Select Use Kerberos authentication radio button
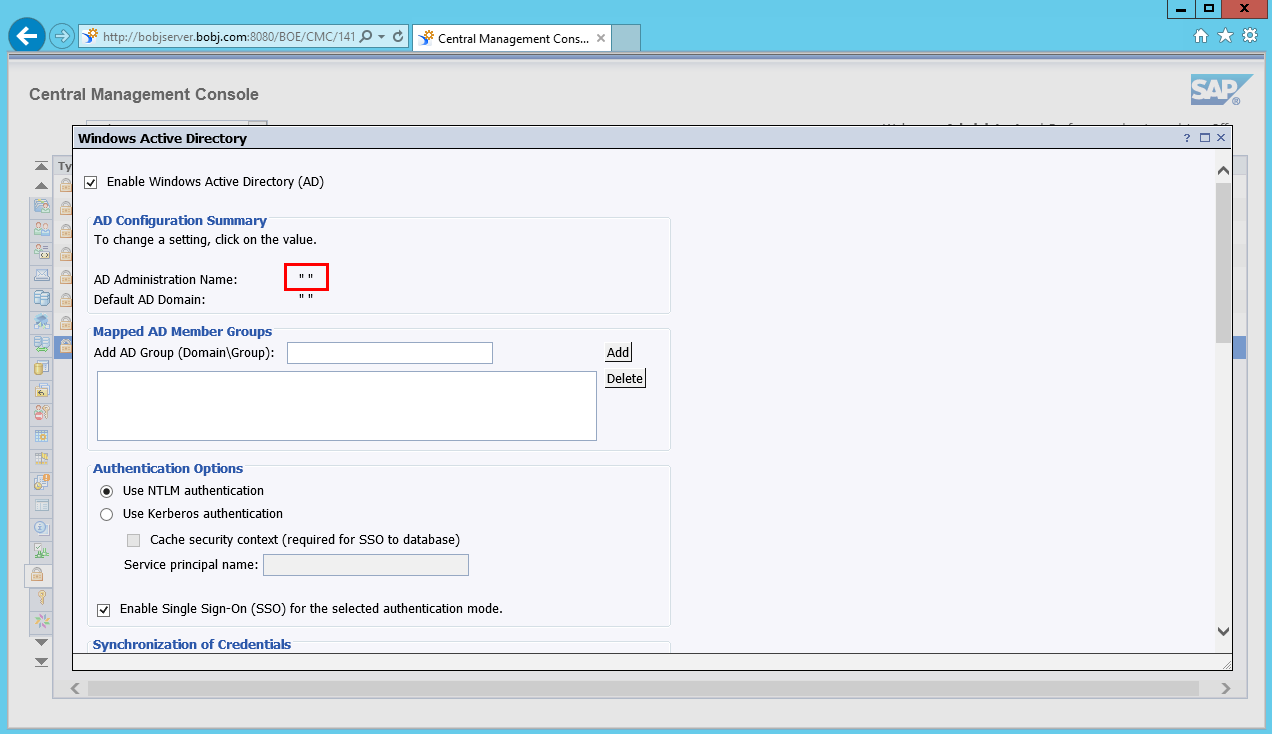 107,514
